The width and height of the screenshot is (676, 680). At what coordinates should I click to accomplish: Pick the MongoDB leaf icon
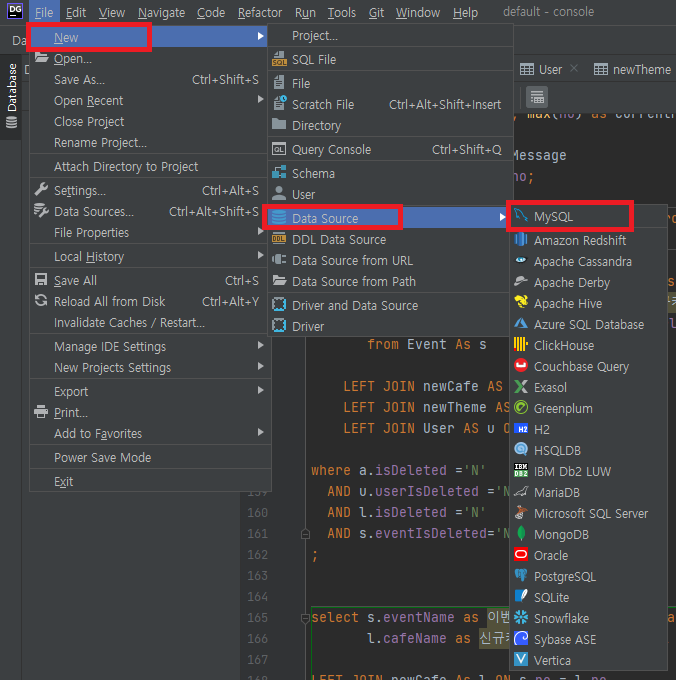[x=521, y=534]
